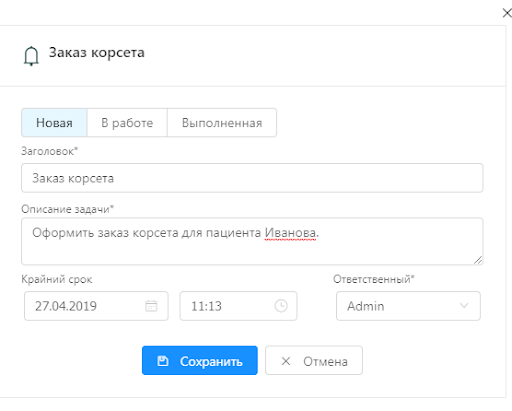Expand the Ответственный dropdown showing Admin
This screenshot has width=512, height=411.
(408, 306)
